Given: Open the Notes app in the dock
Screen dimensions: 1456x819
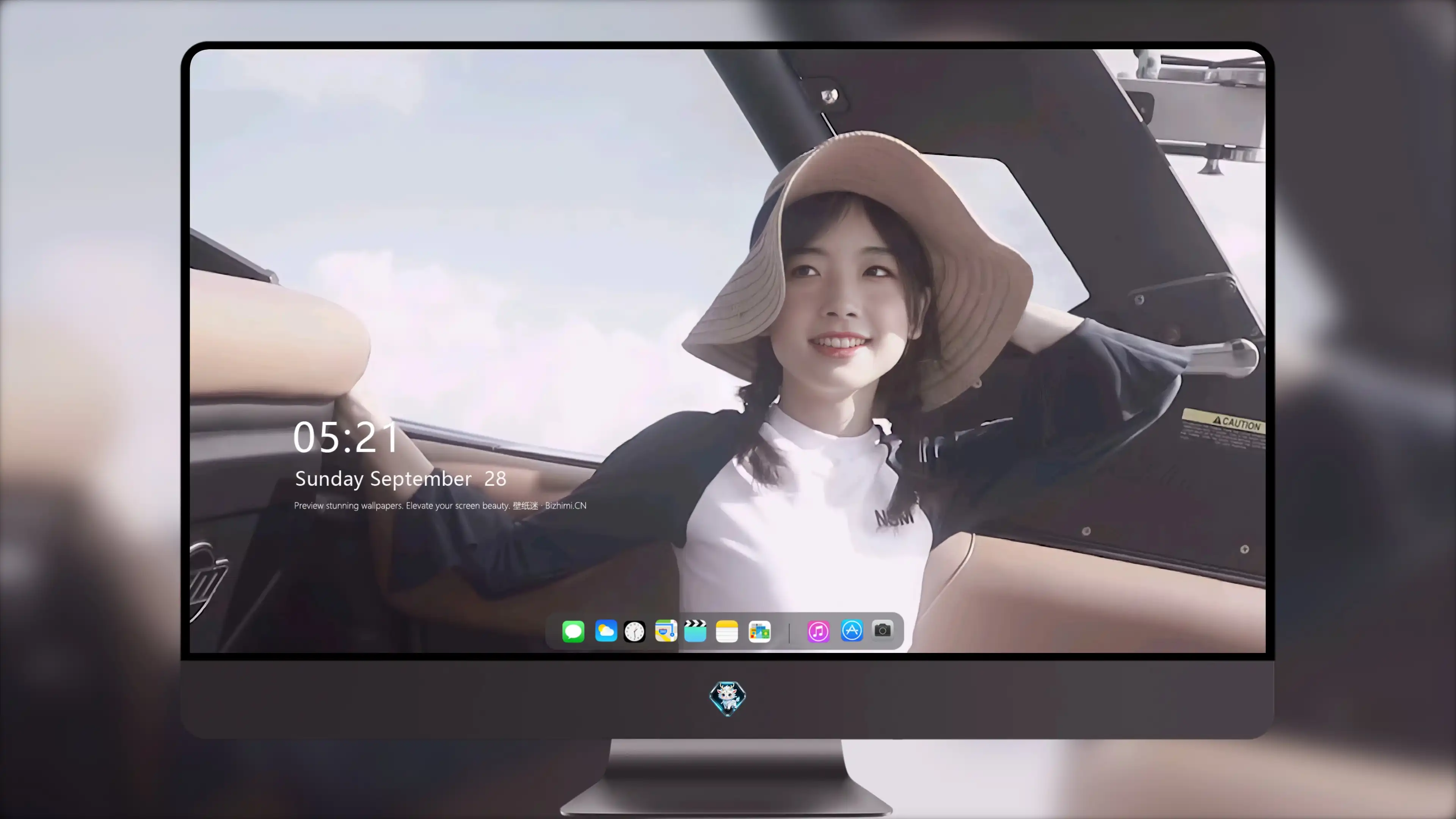Looking at the screenshot, I should (x=727, y=631).
